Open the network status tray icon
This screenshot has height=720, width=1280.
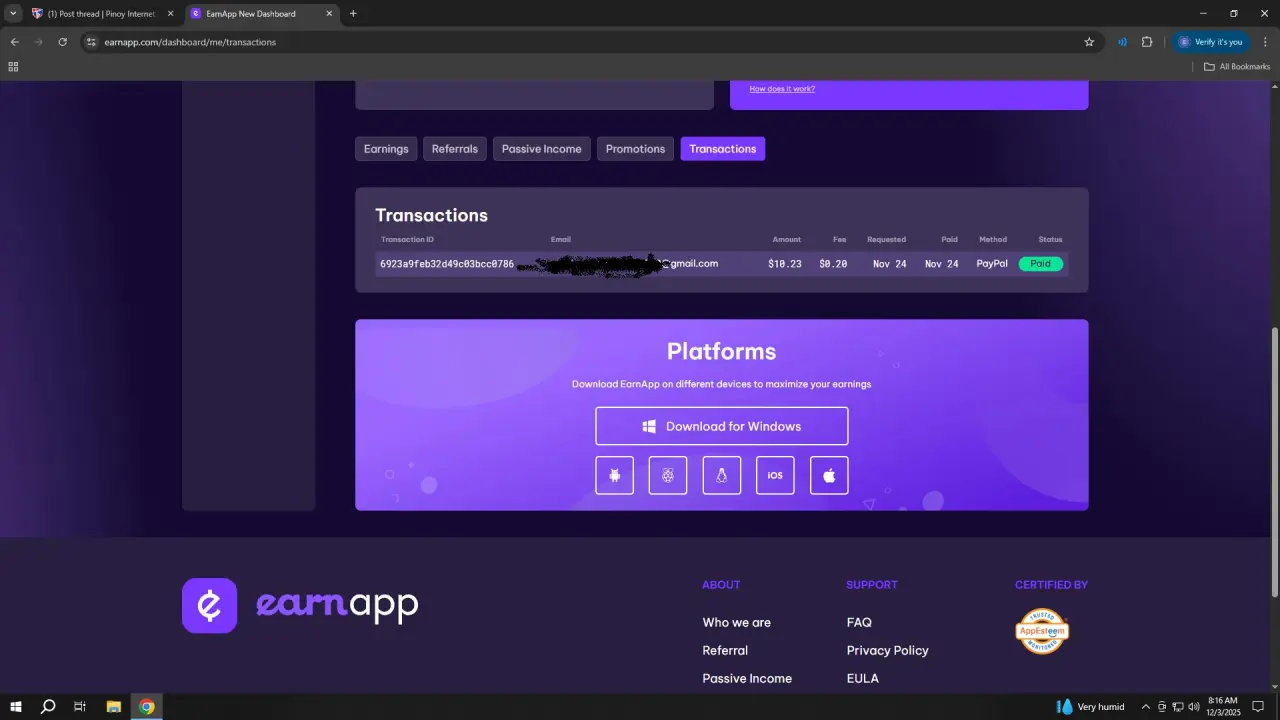pyautogui.click(x=1178, y=707)
